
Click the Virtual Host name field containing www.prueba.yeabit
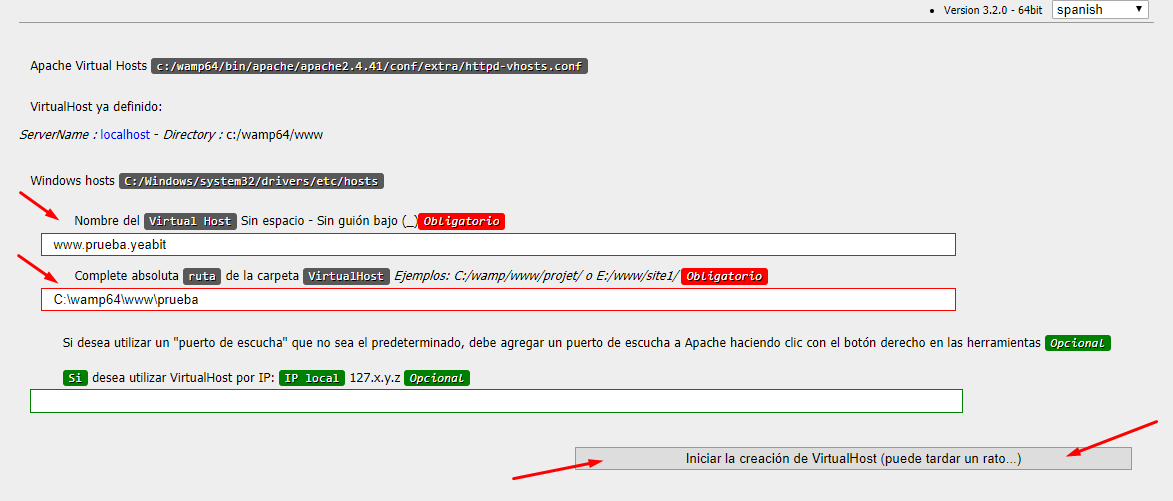[498, 245]
